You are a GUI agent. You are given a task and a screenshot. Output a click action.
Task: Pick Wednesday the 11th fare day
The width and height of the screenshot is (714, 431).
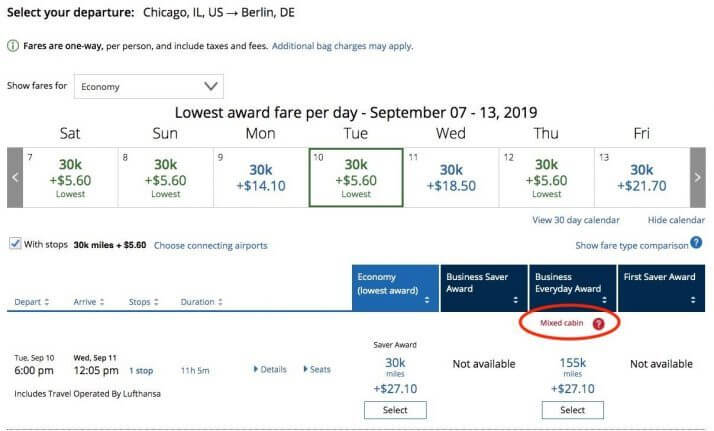[451, 178]
